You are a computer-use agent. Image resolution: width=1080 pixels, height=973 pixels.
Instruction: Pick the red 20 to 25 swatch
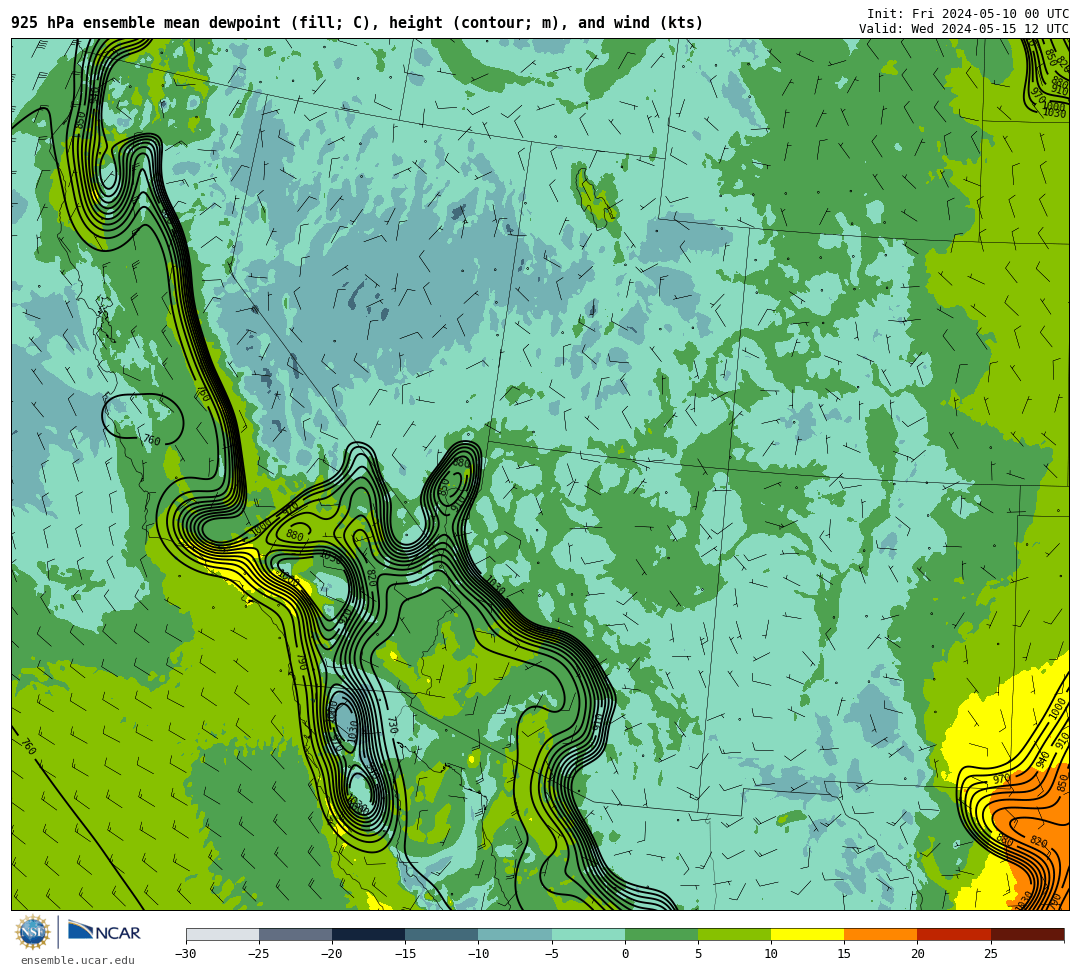954,934
